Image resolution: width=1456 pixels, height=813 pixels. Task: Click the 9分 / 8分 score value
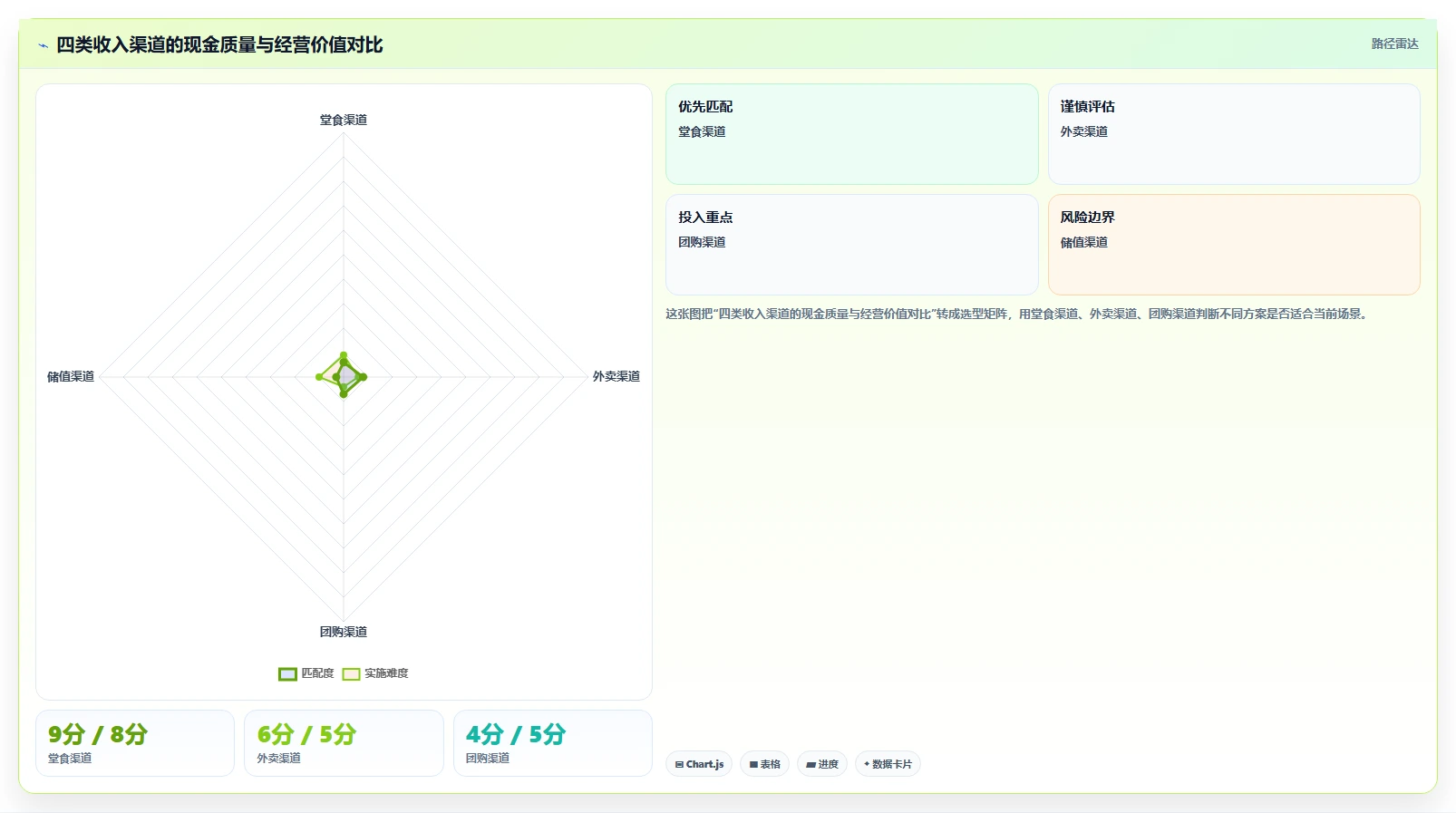tap(98, 734)
